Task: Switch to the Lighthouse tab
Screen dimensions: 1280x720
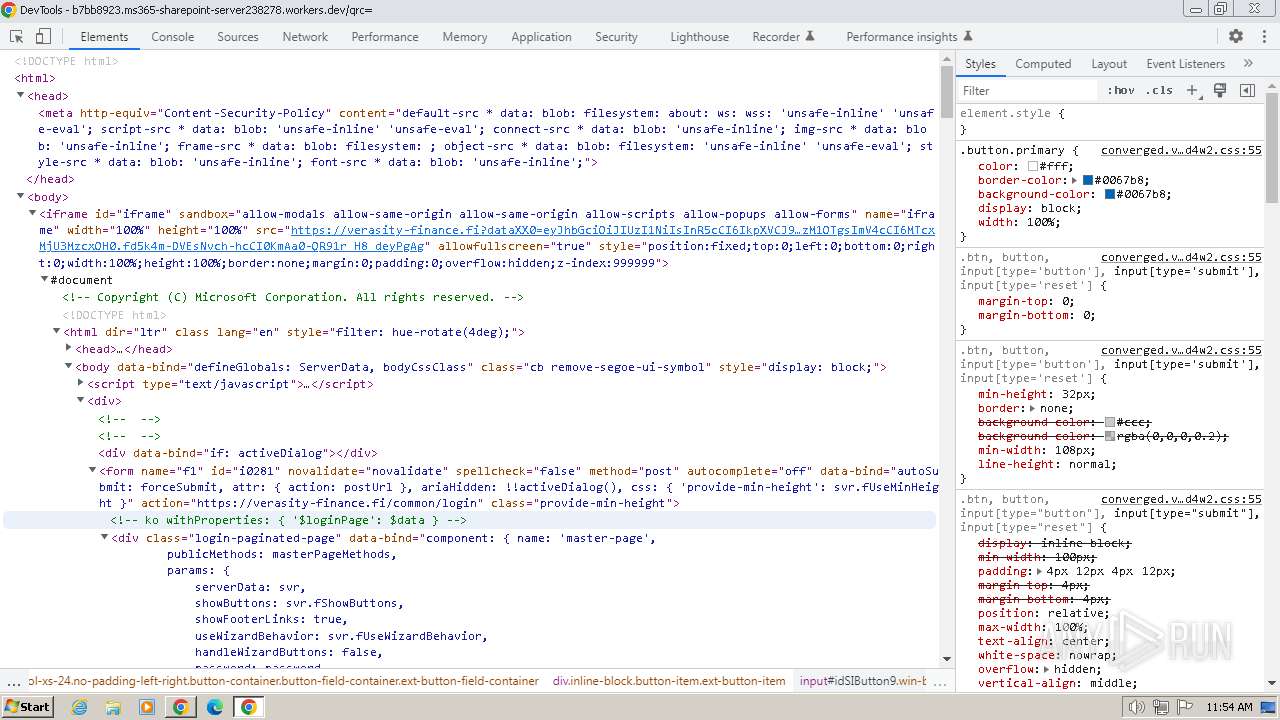Action: pyautogui.click(x=699, y=36)
